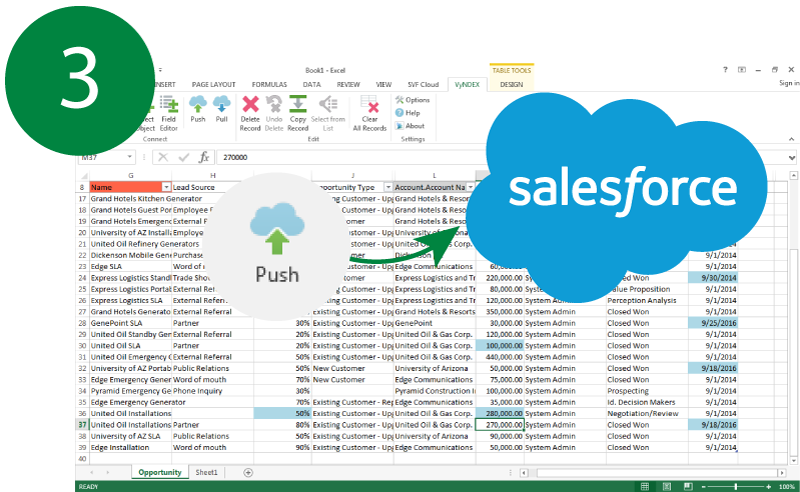Click the fx Insert Function icon
This screenshot has height=492, width=800.
[204, 157]
